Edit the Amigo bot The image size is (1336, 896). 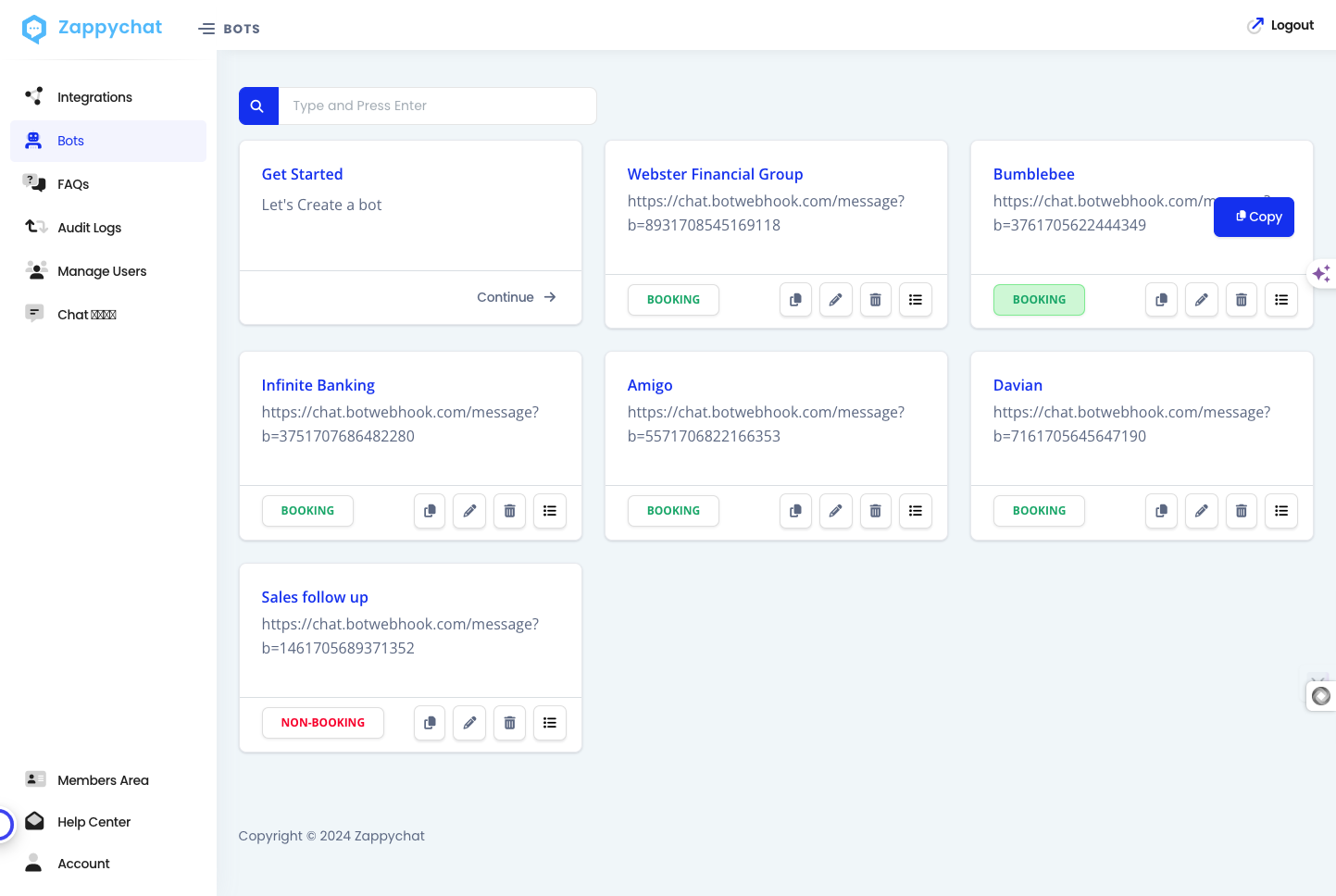click(835, 511)
